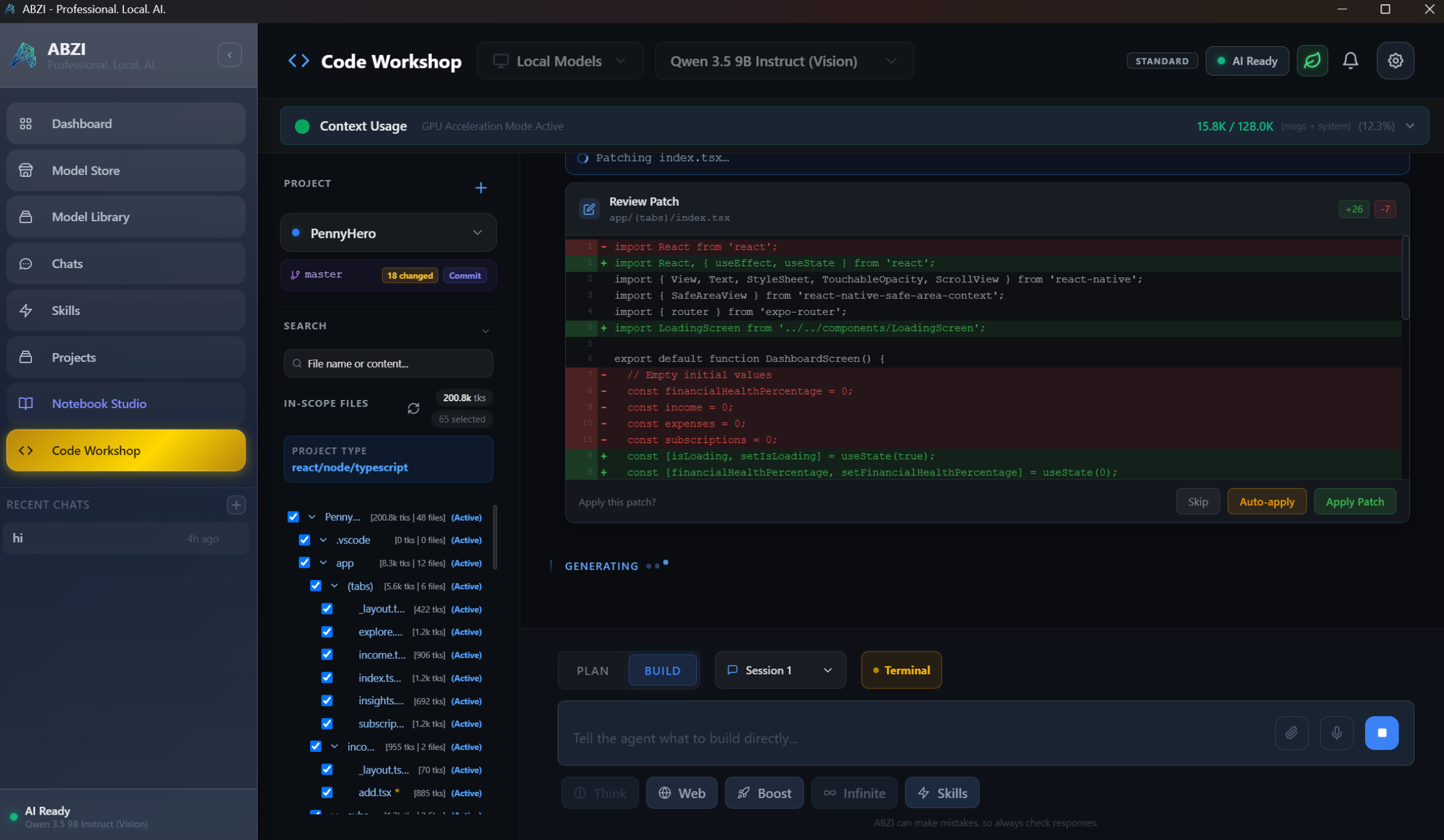The image size is (1444, 840).
Task: Click the Chats speech bubble icon
Action: pos(26,264)
